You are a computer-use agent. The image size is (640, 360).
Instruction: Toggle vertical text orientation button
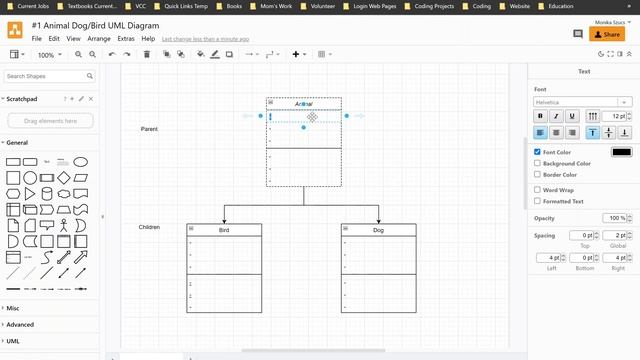(x=593, y=116)
